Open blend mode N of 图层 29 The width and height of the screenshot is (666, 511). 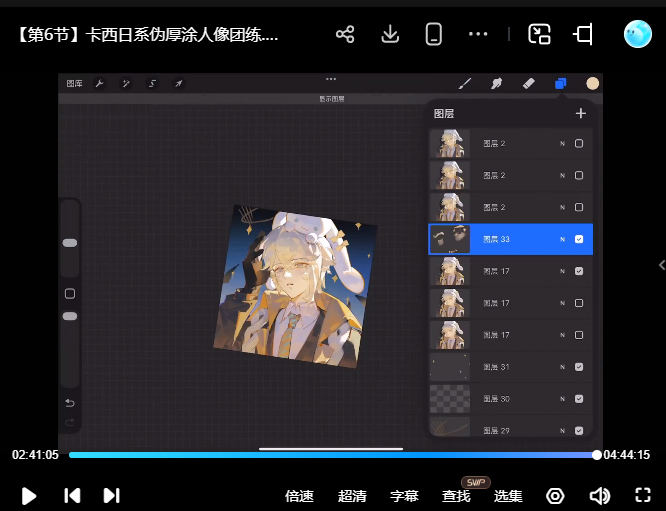tap(562, 431)
